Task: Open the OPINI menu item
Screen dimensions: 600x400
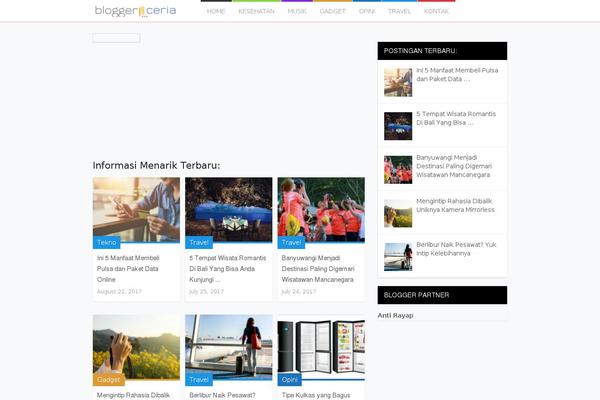Action: point(367,11)
